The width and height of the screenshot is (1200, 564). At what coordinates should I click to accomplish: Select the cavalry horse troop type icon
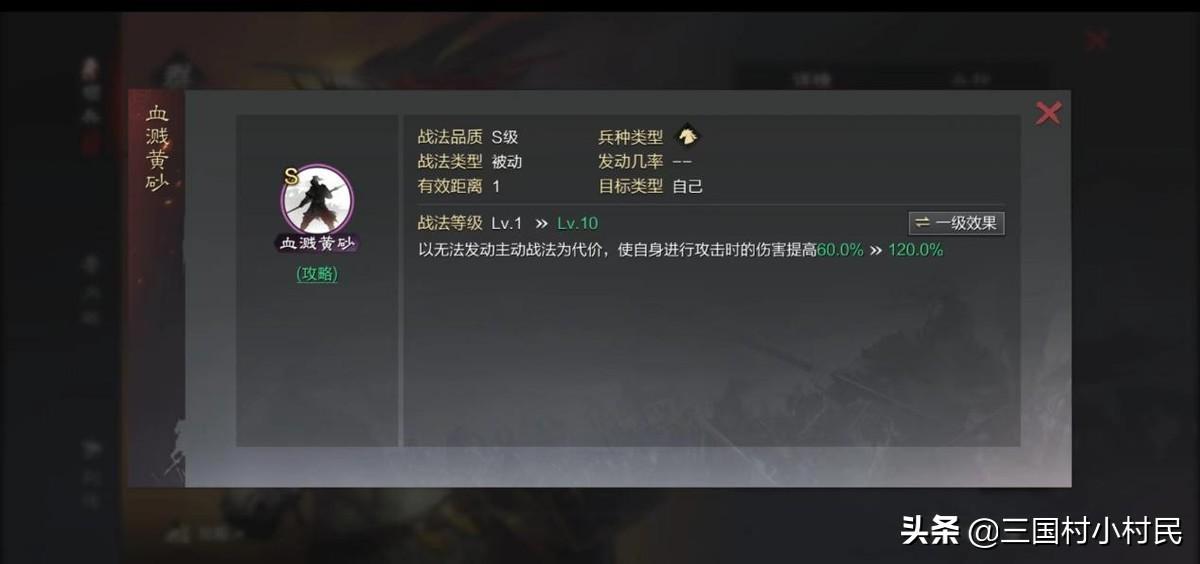pos(687,136)
